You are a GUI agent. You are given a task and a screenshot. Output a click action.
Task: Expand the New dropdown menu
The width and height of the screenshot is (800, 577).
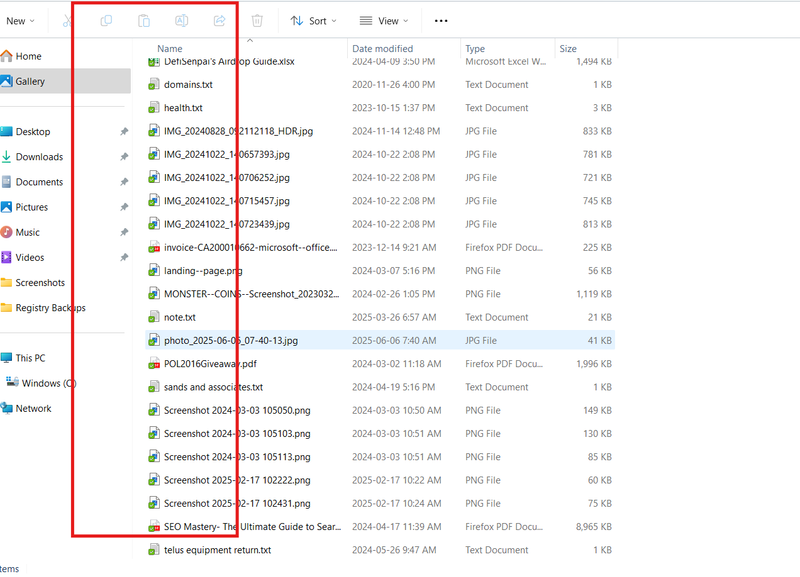[20, 21]
